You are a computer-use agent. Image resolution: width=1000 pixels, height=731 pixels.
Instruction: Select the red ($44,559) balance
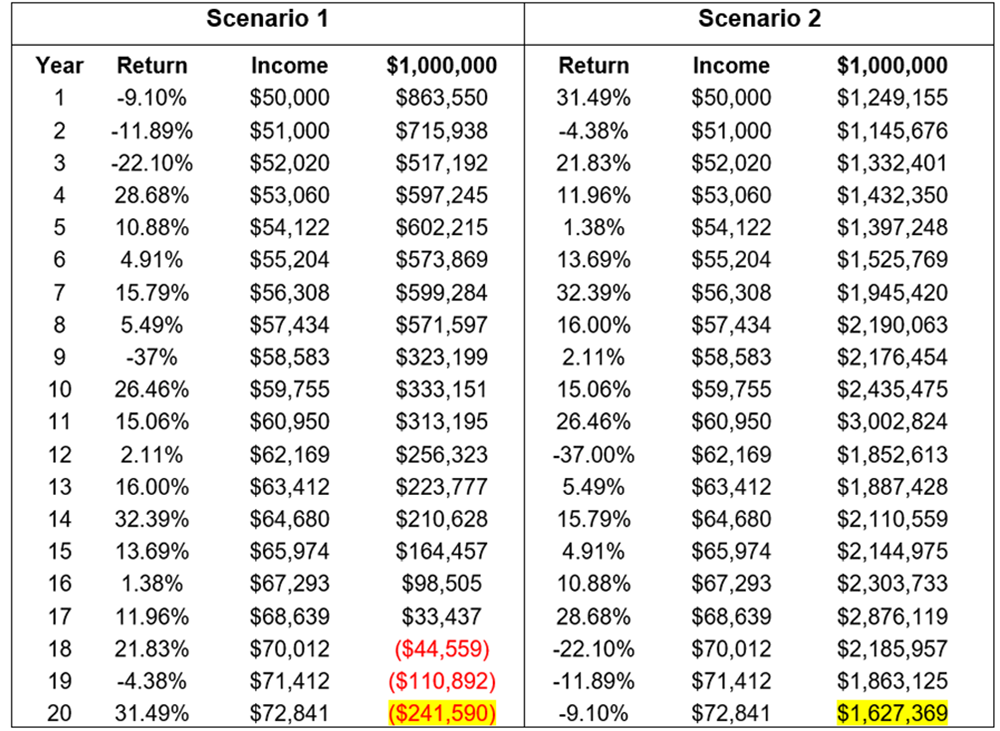click(x=441, y=649)
